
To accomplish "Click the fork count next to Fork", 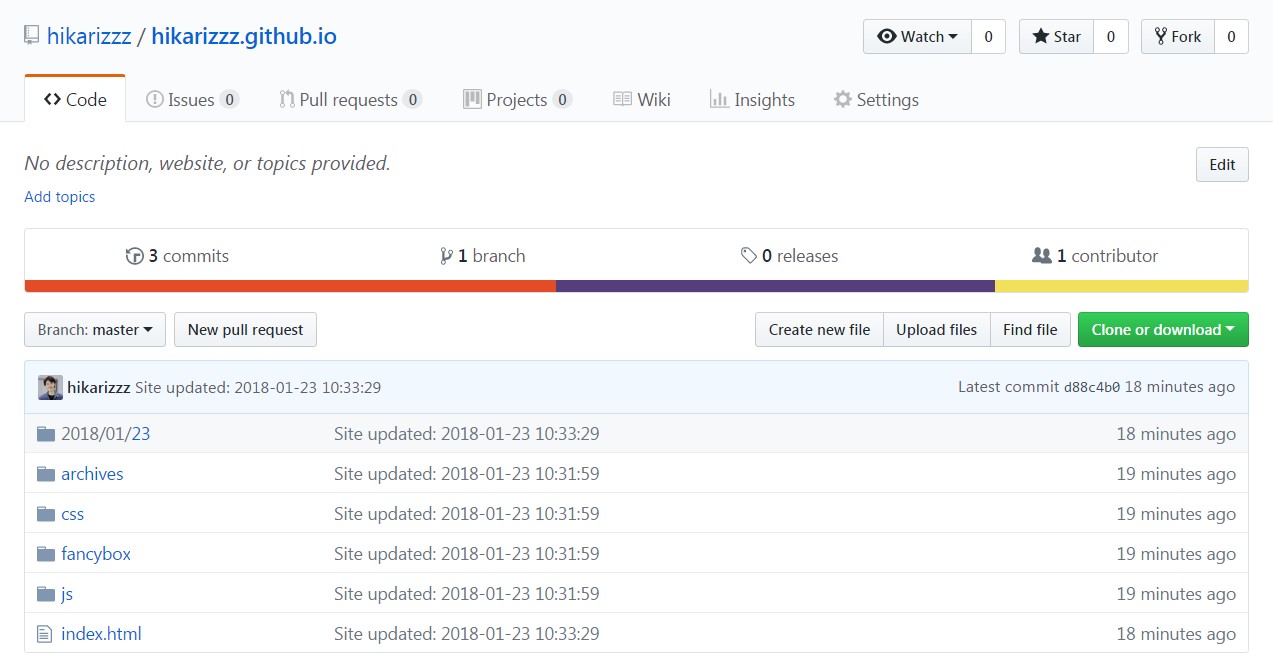I will pyautogui.click(x=1232, y=37).
